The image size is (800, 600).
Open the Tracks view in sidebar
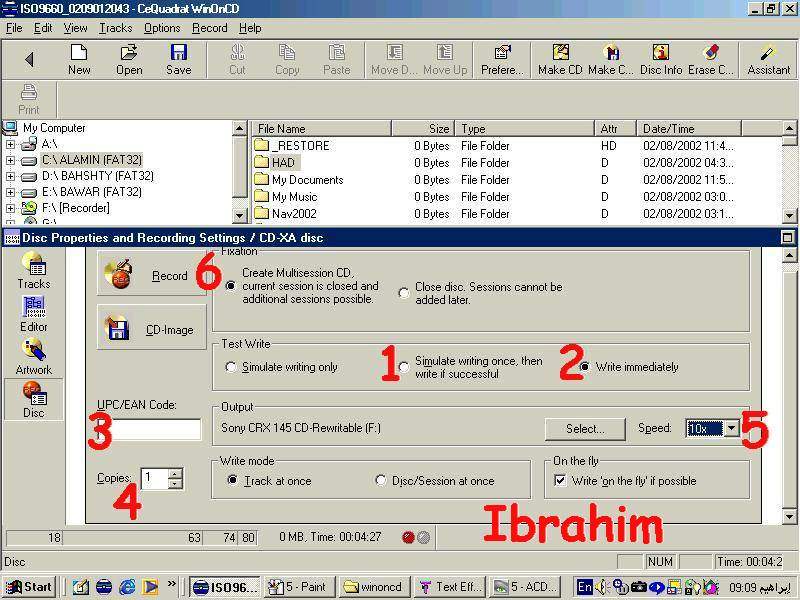(x=34, y=271)
